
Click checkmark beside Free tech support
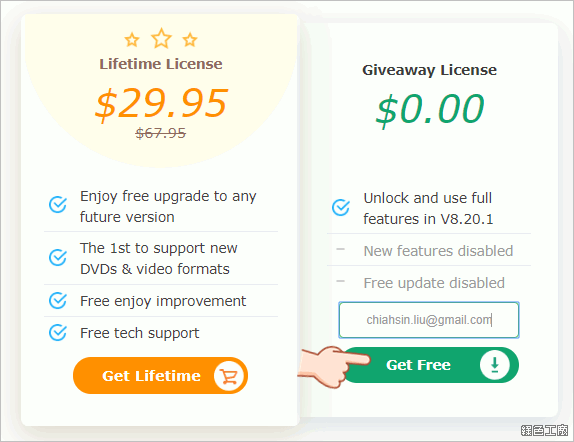click(x=58, y=333)
